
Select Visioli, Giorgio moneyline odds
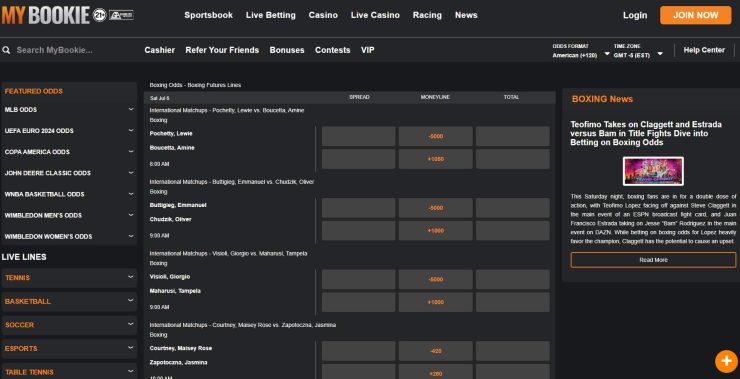pos(436,279)
